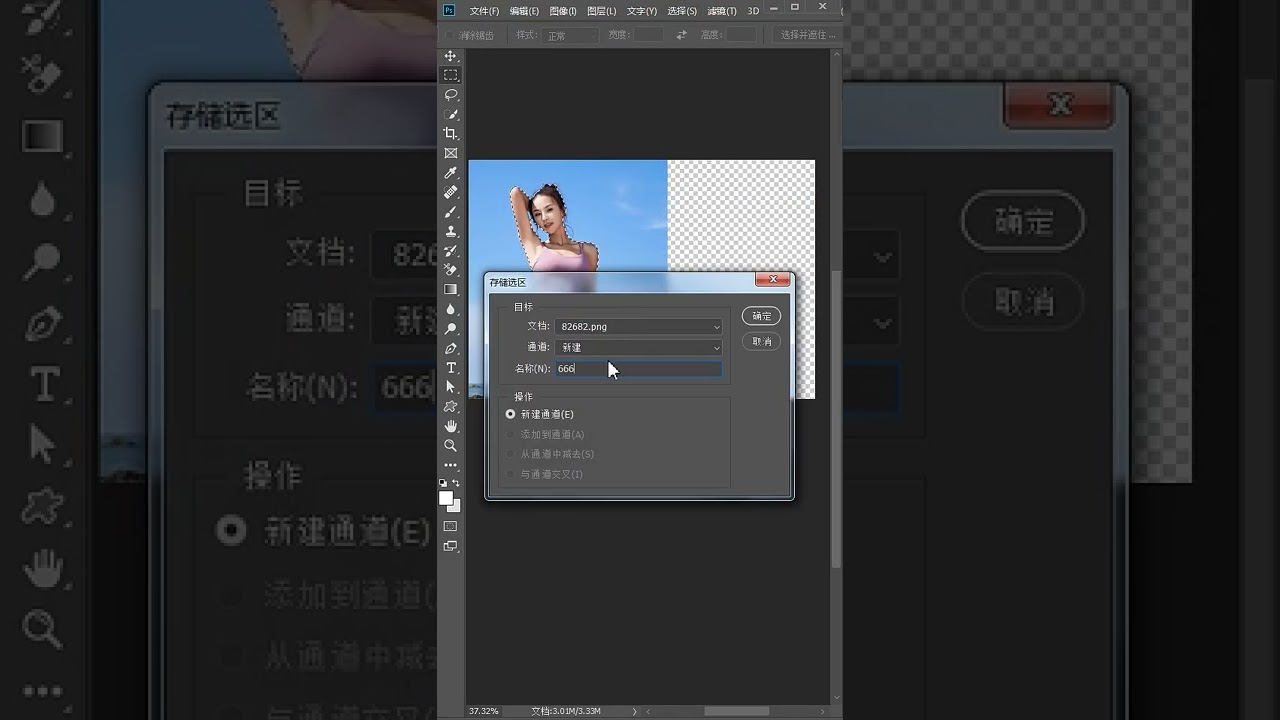Open the 图层(L) menu
Screen dimensions: 1280x720
tap(602, 11)
